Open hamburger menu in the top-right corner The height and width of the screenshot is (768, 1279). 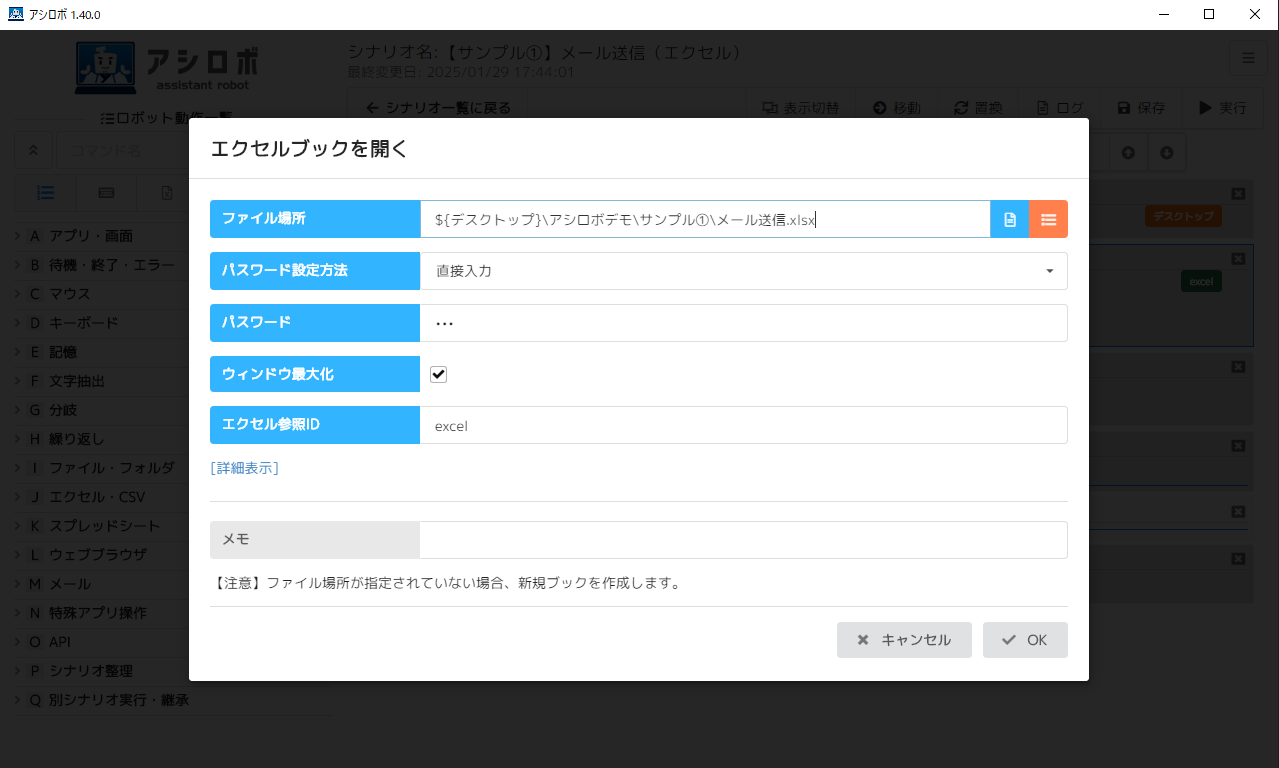point(1248,58)
